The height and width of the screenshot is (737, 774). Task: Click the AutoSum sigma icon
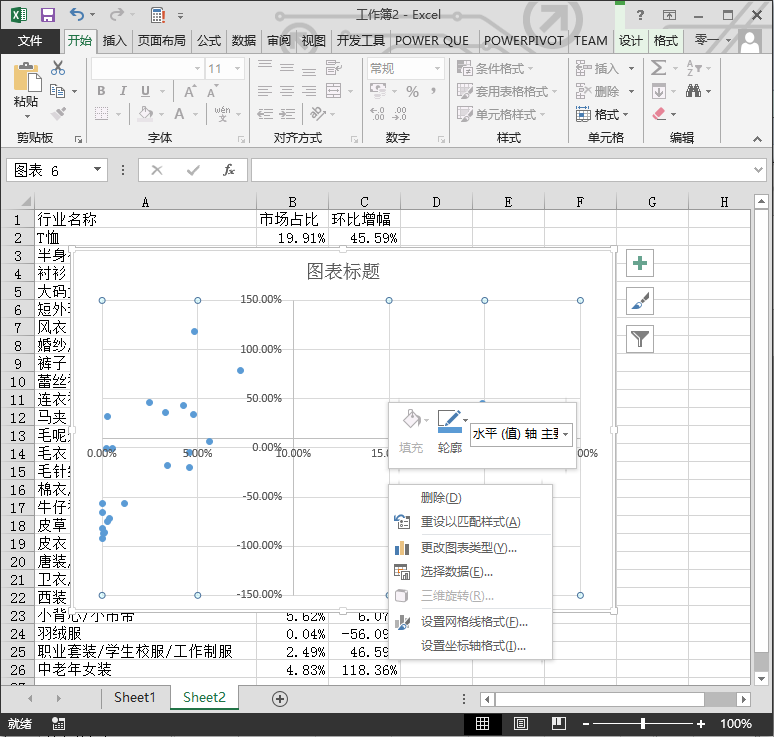(x=658, y=68)
